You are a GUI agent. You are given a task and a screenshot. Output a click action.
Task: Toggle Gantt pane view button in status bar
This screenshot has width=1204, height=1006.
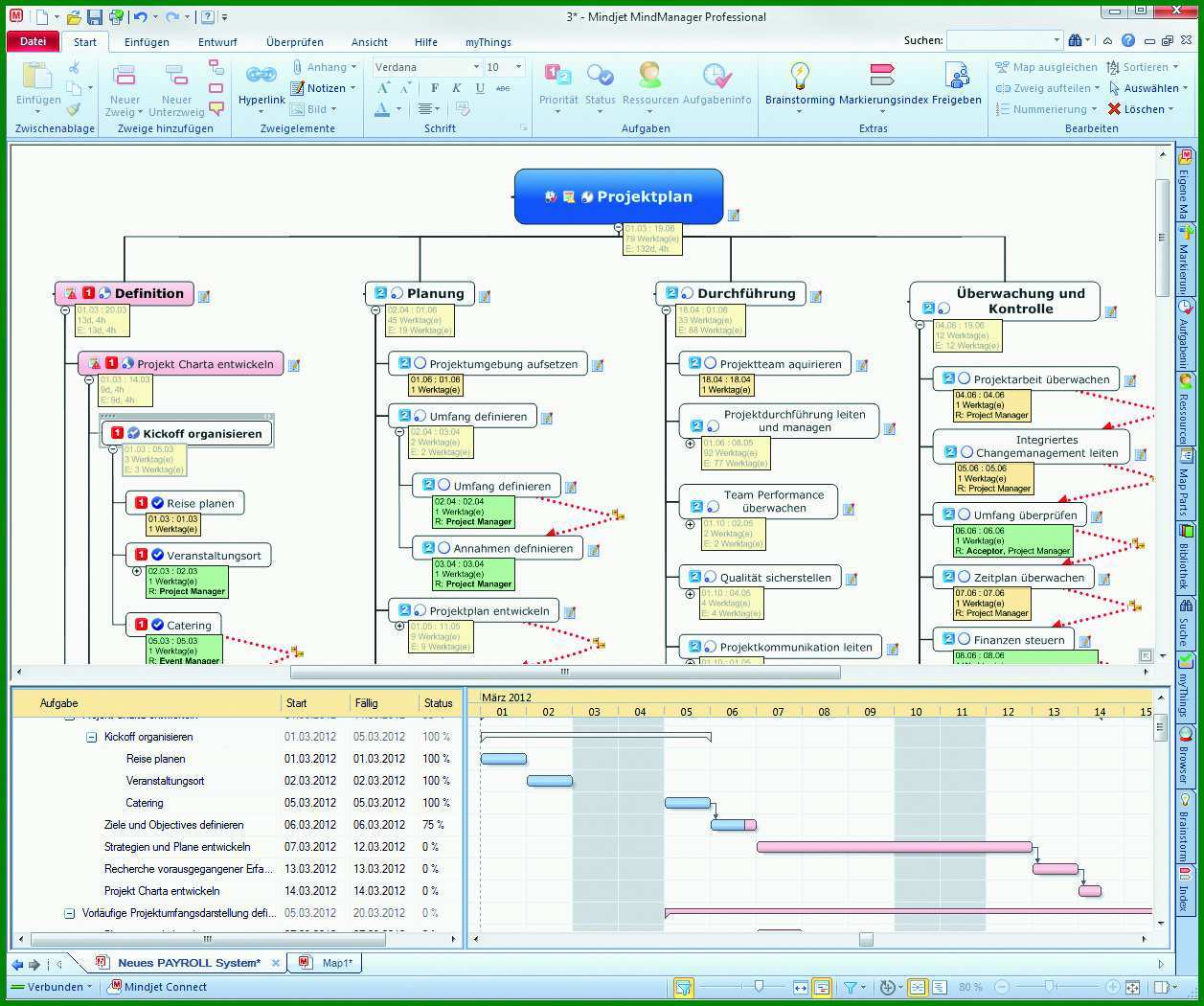pyautogui.click(x=821, y=987)
